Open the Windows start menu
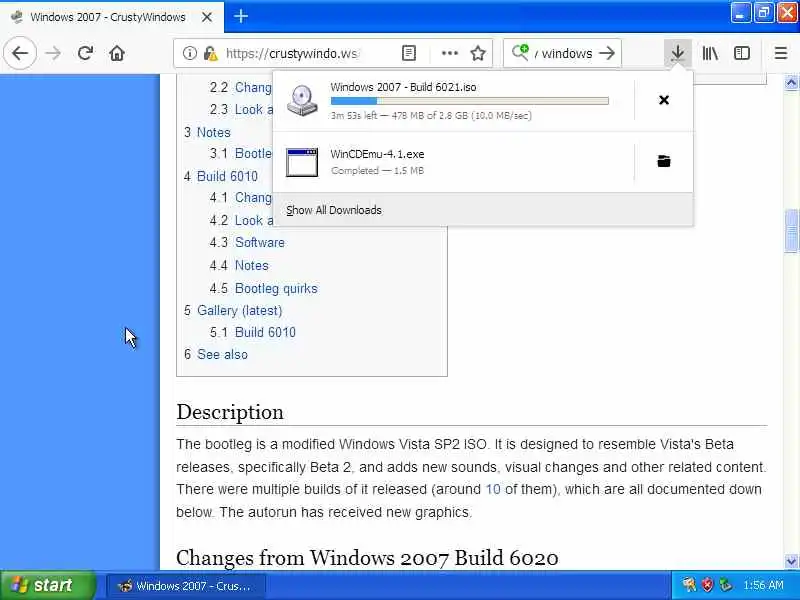The image size is (800, 600). coord(47,585)
